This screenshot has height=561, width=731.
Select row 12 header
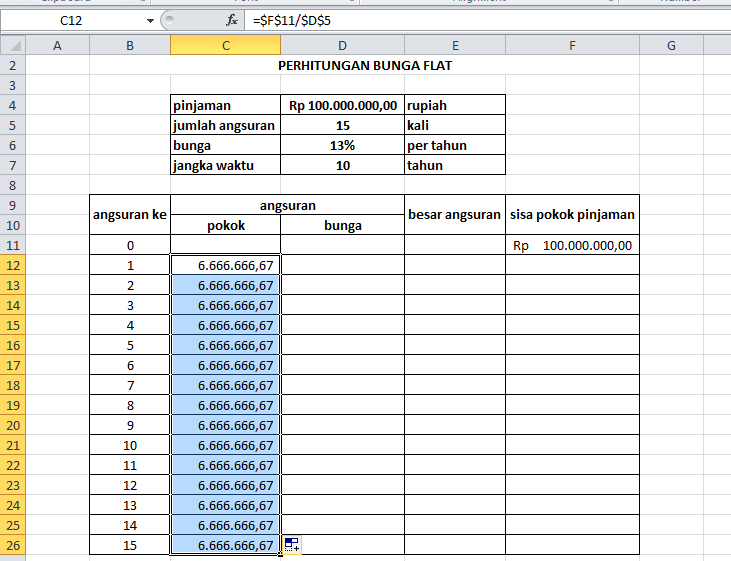pos(13,265)
